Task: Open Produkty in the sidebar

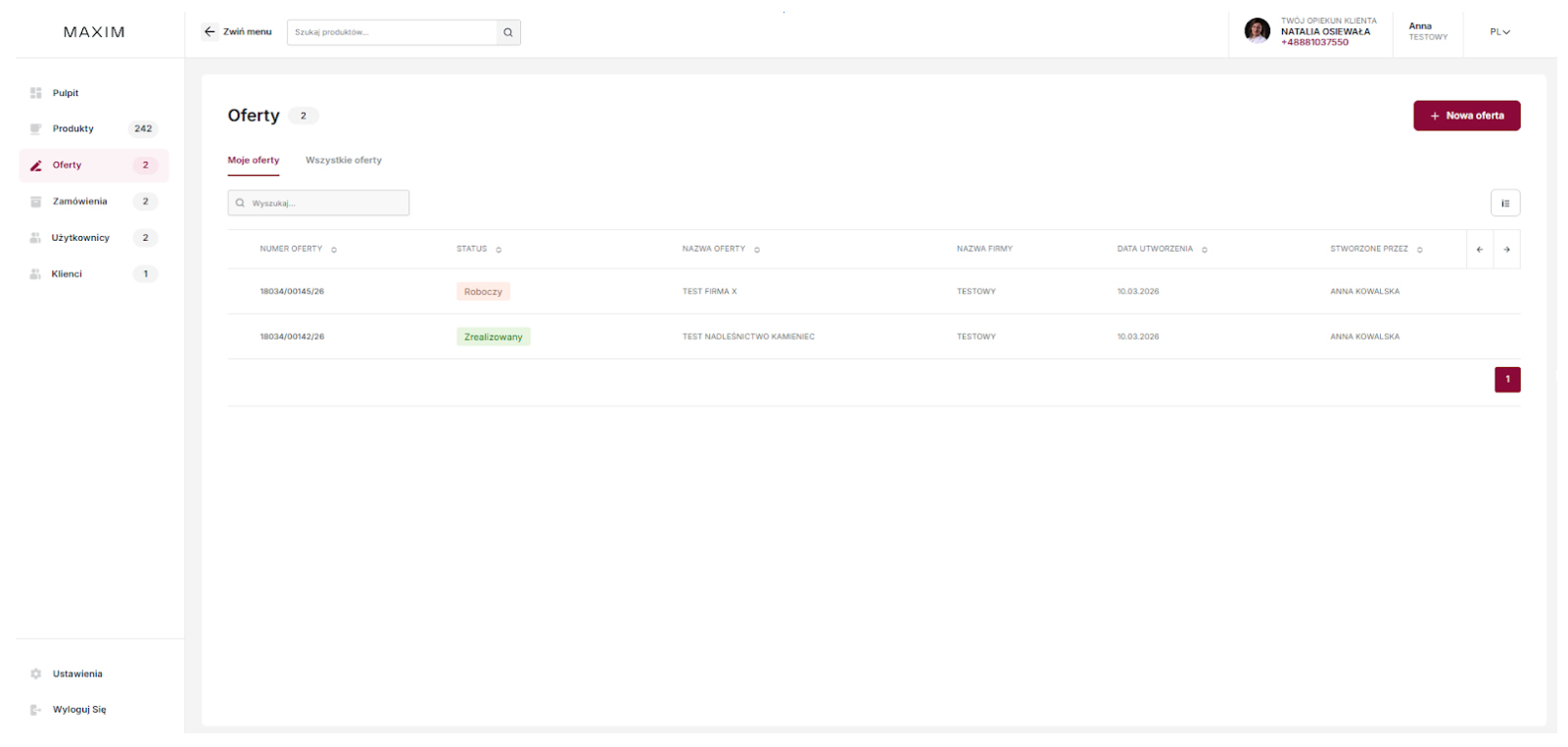Action: [73, 129]
